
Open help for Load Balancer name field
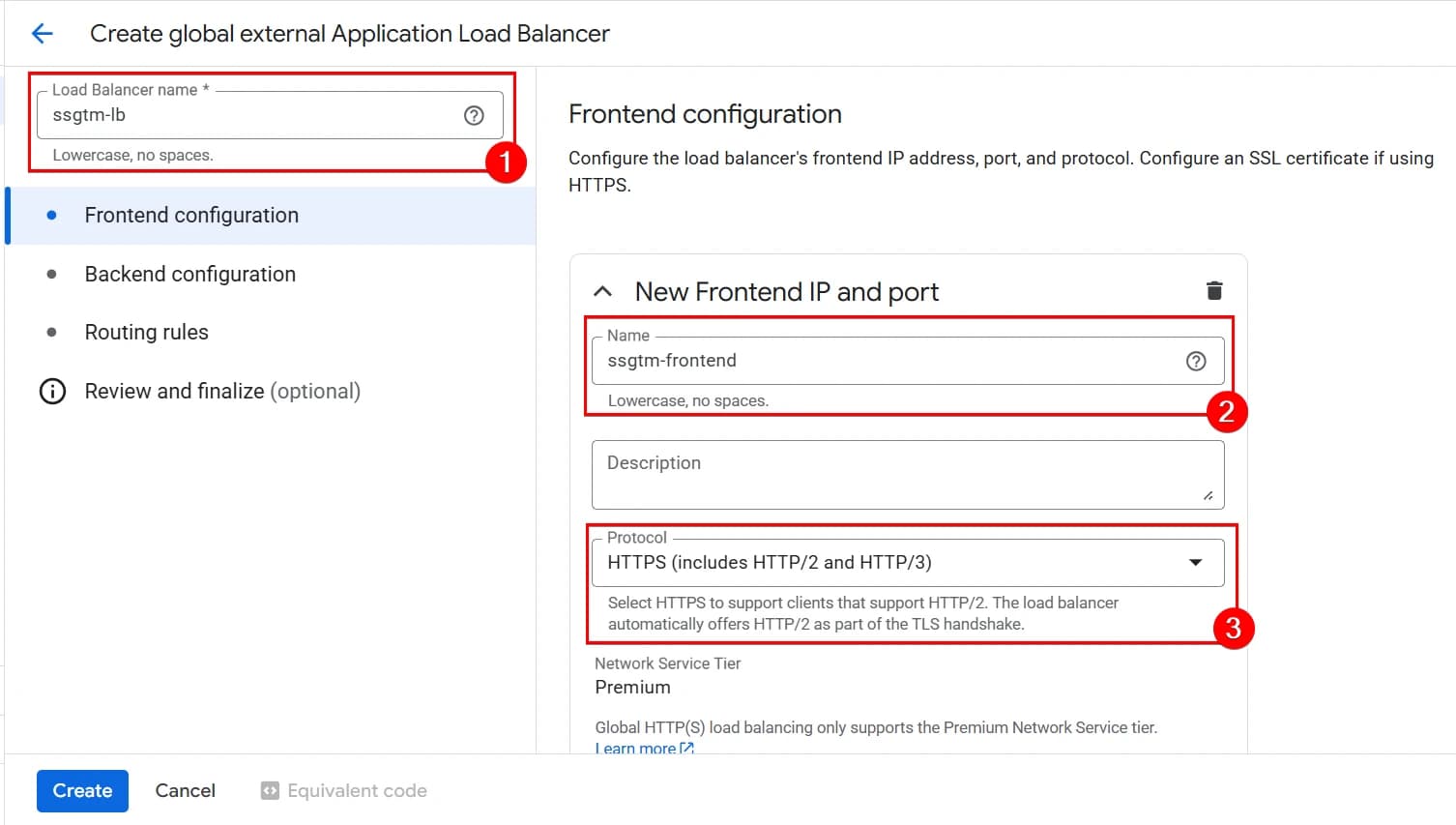click(474, 115)
